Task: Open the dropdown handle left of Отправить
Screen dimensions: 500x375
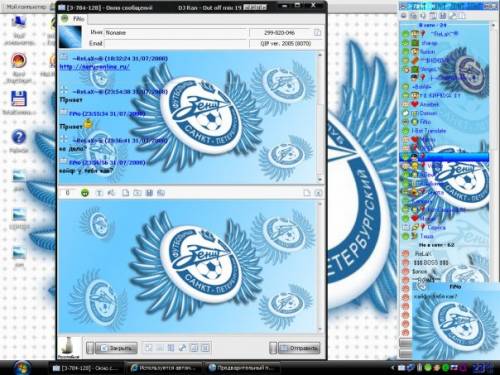Action: tap(273, 348)
